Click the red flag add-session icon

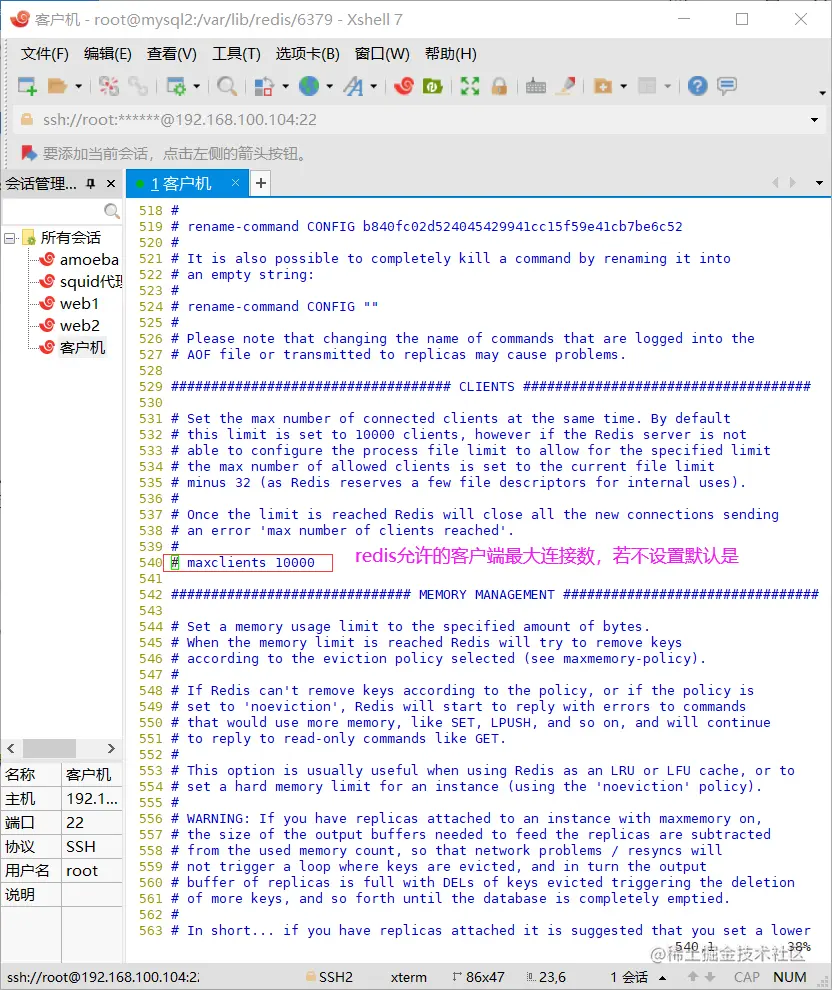pos(28,153)
